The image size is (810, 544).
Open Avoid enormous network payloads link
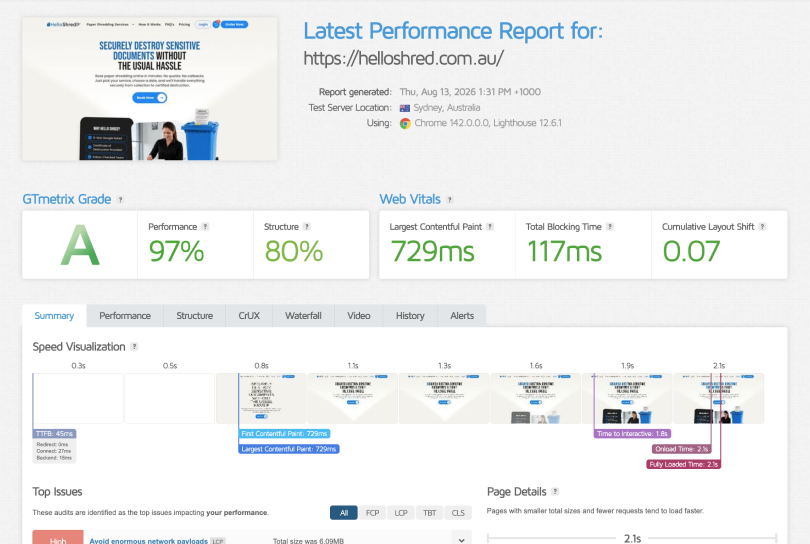pyautogui.click(x=149, y=541)
